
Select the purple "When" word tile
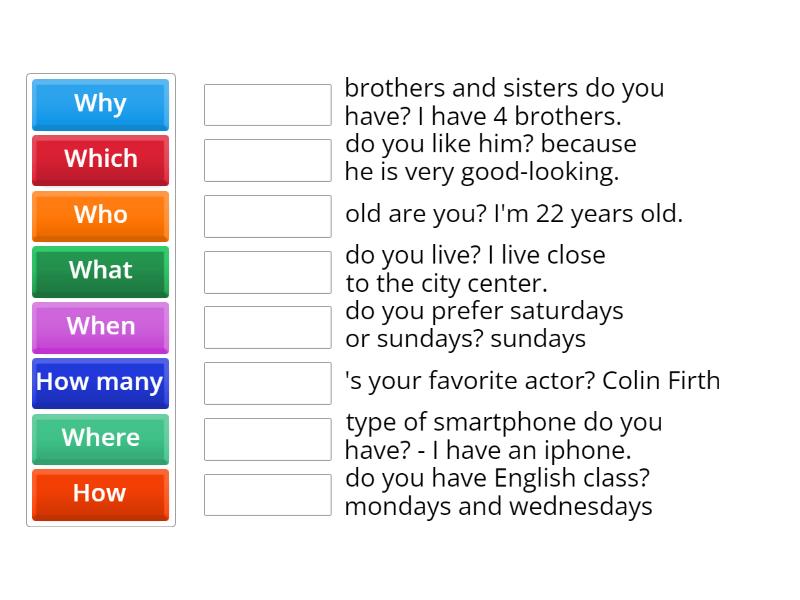coord(100,327)
